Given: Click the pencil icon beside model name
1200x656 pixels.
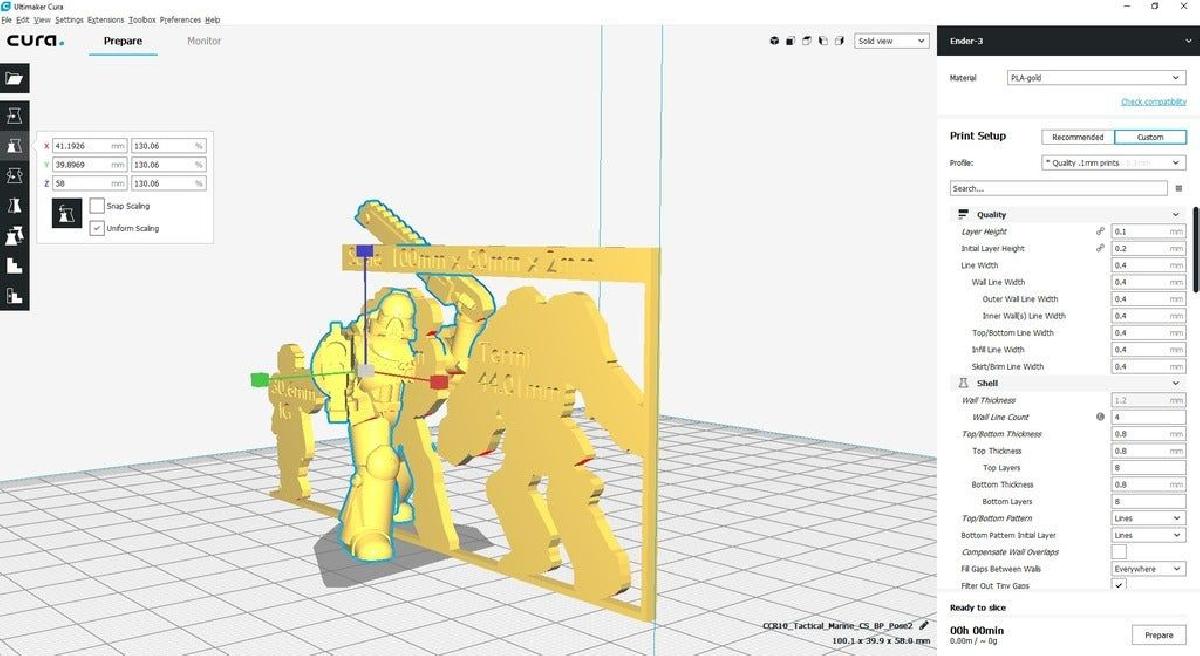Looking at the screenshot, I should 923,625.
